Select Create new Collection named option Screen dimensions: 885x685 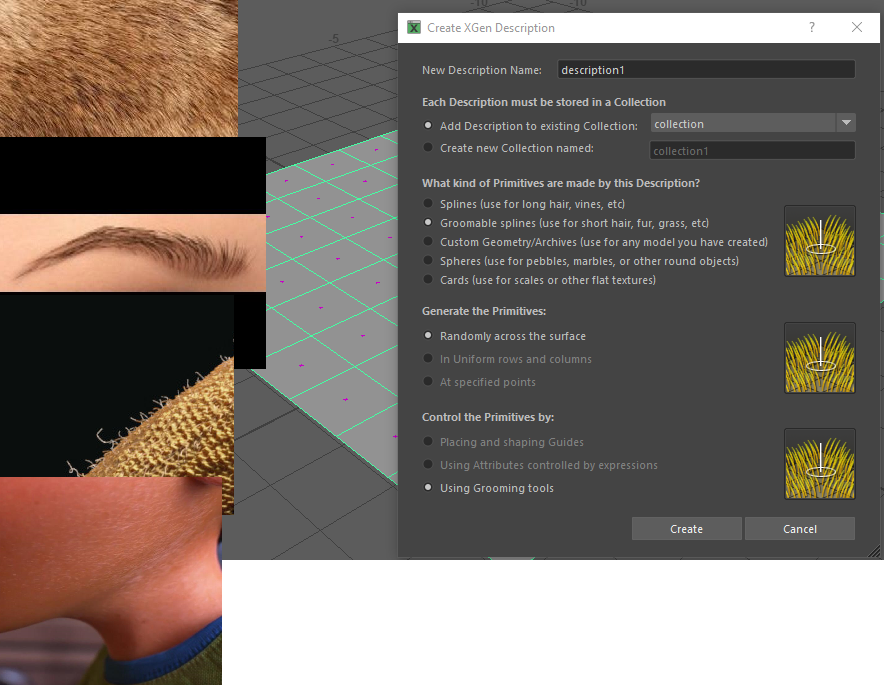tap(428, 146)
